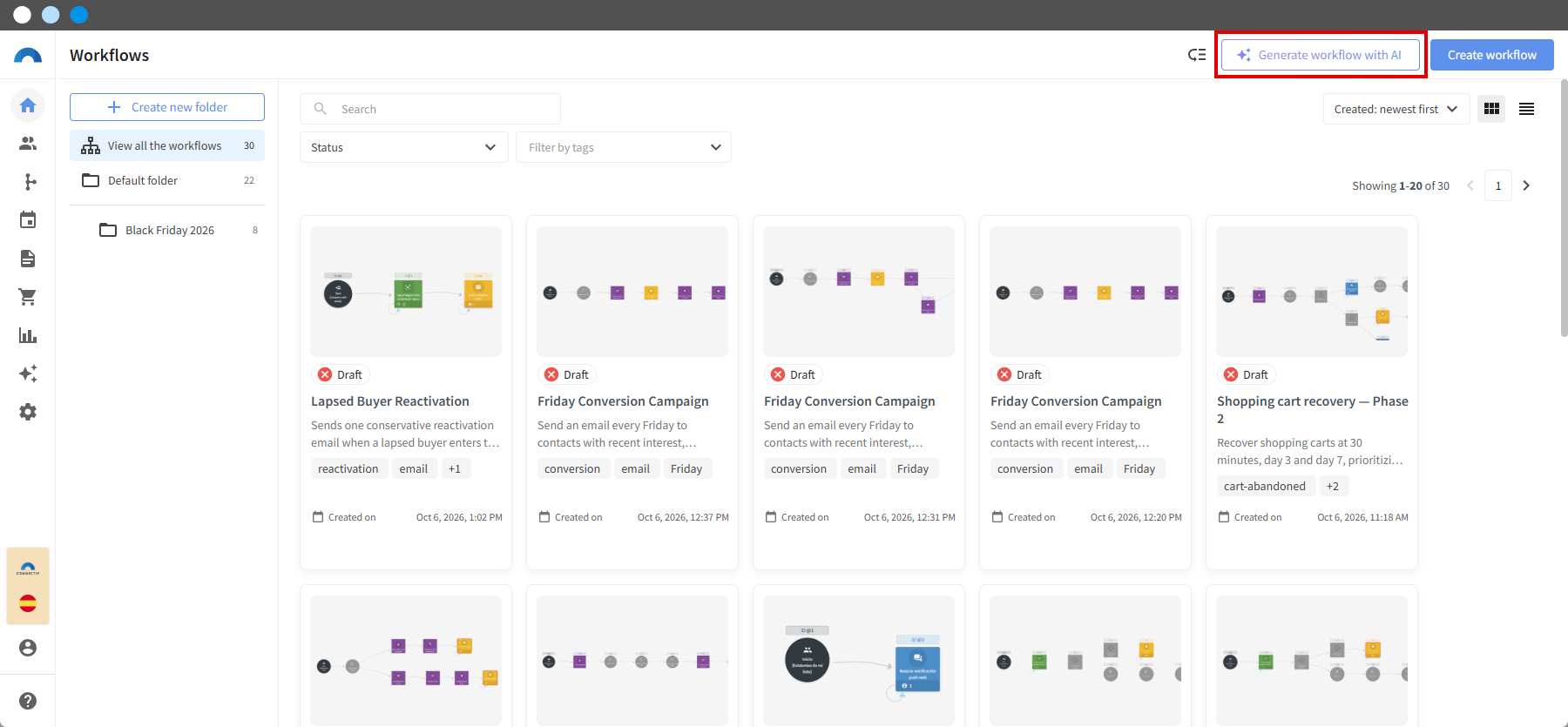Image resolution: width=1568 pixels, height=727 pixels.
Task: Switch to grid view layout
Action: 1491,109
